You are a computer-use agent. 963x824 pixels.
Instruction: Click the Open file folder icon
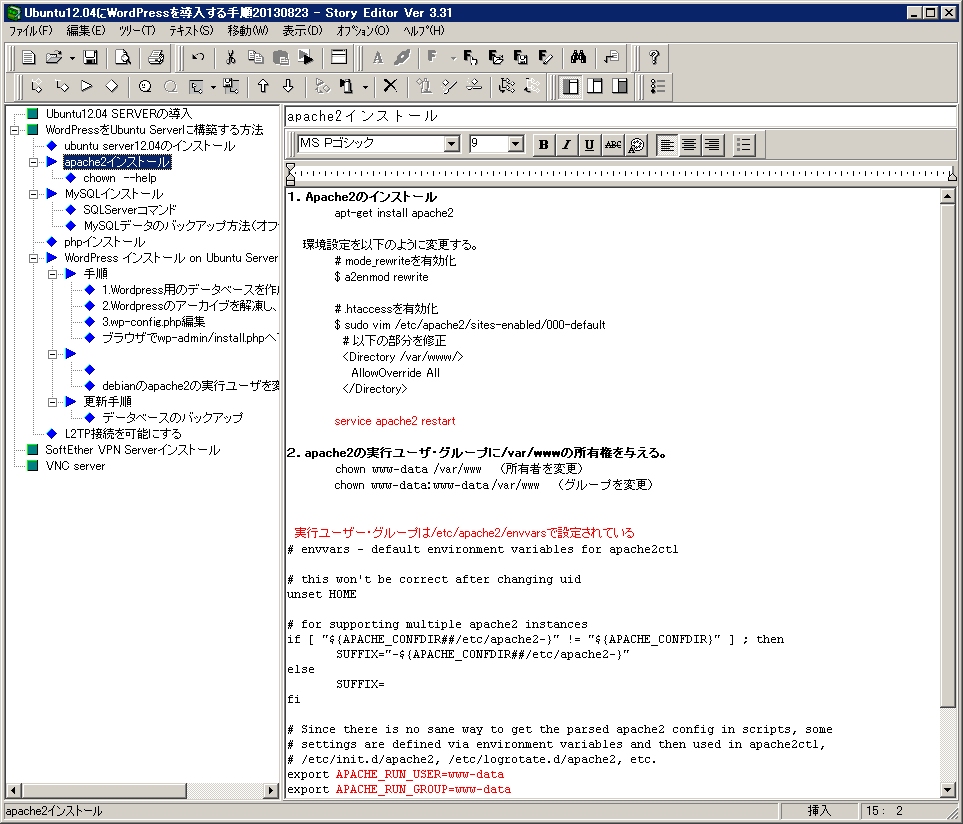click(x=54, y=58)
